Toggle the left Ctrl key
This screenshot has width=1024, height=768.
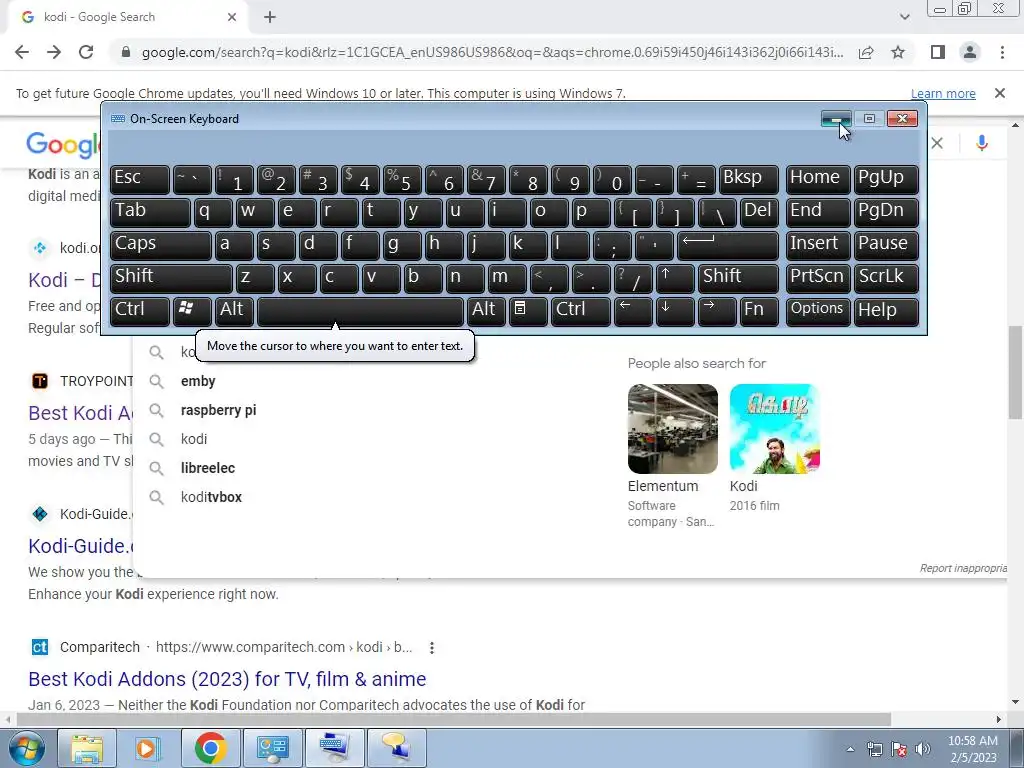click(x=140, y=310)
